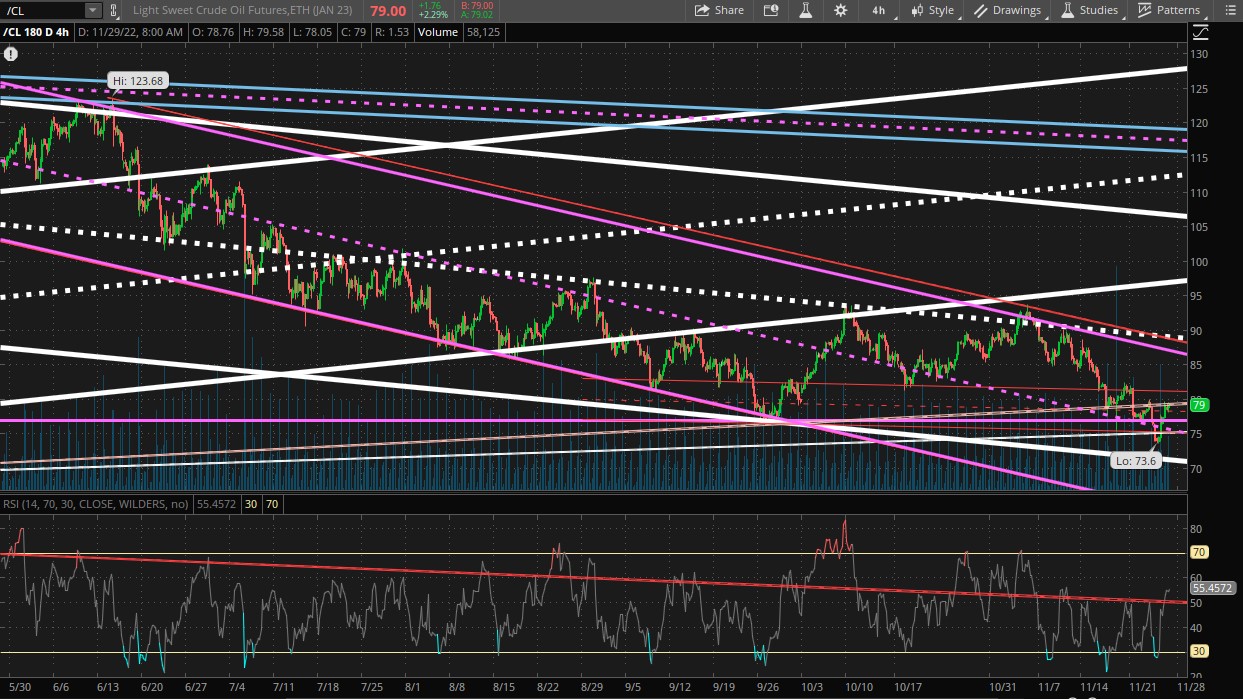
Task: Expand the /CL symbol dropdown arrow
Action: click(x=92, y=10)
